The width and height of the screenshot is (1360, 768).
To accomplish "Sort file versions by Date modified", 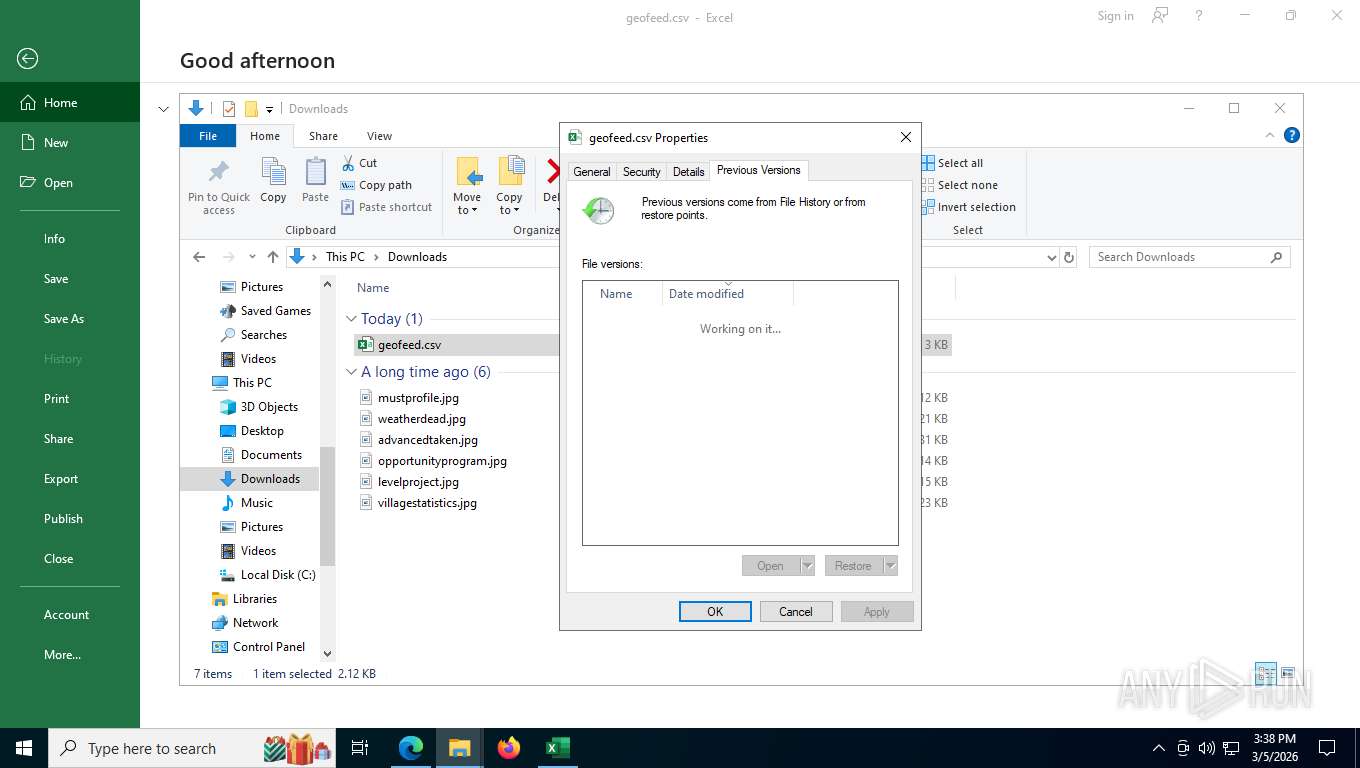I will [x=727, y=293].
